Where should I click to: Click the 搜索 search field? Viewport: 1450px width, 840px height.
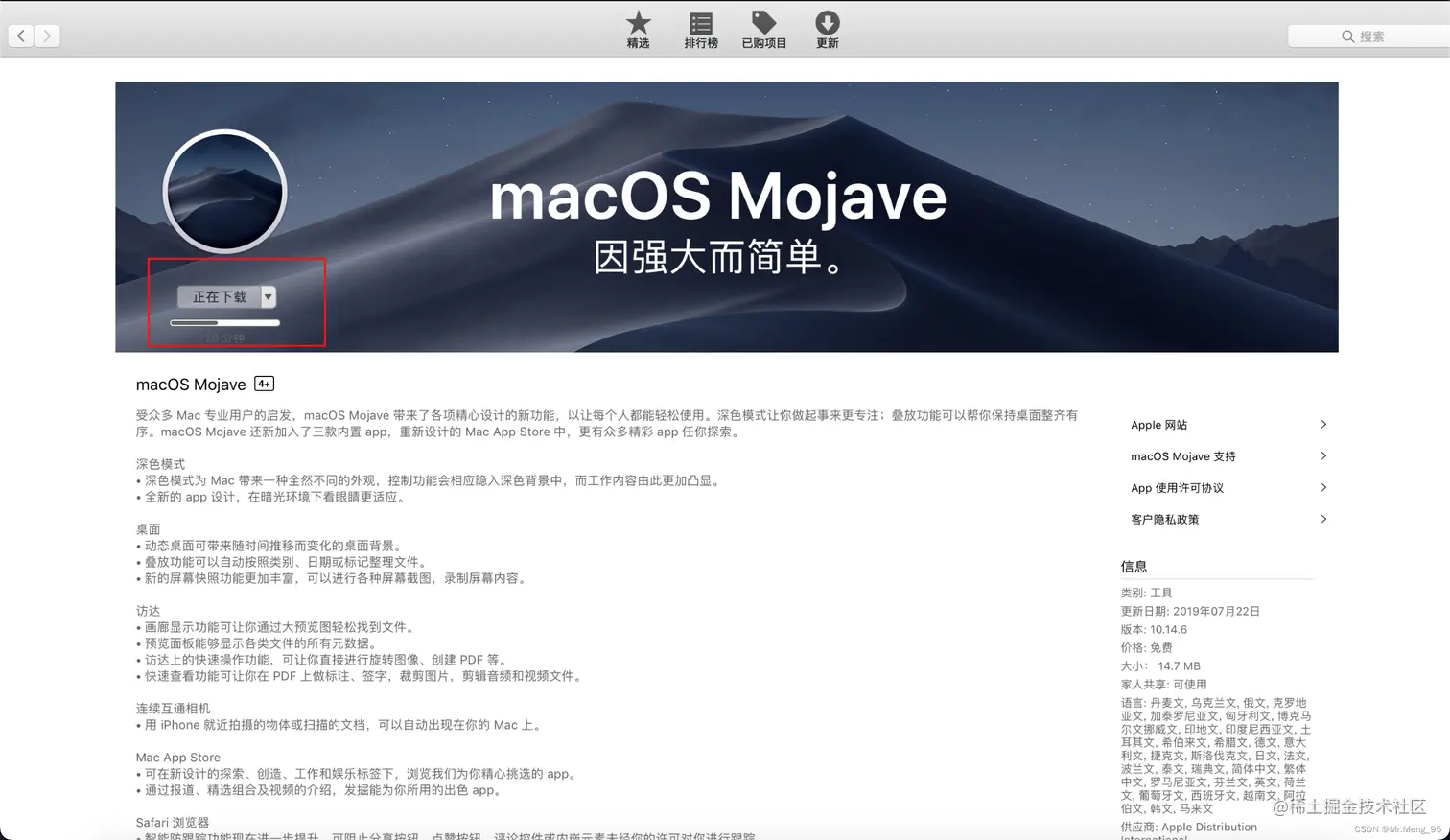(x=1368, y=36)
